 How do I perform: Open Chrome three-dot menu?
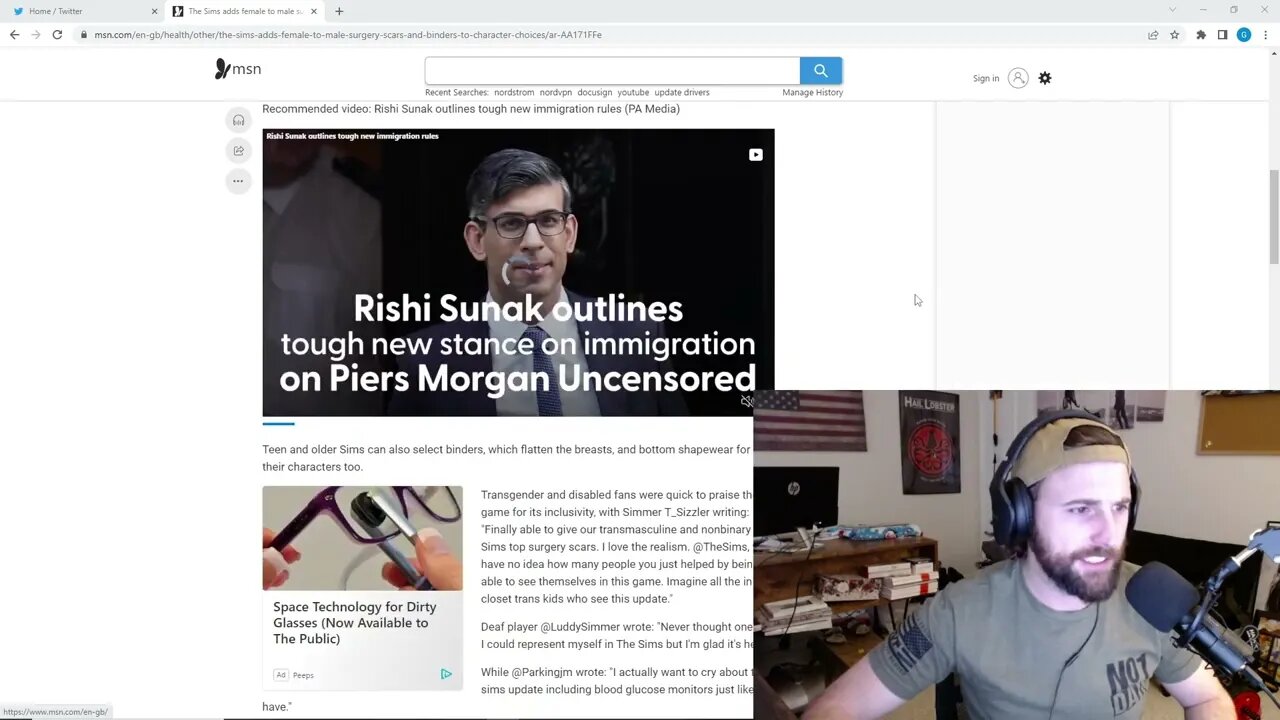(1265, 34)
